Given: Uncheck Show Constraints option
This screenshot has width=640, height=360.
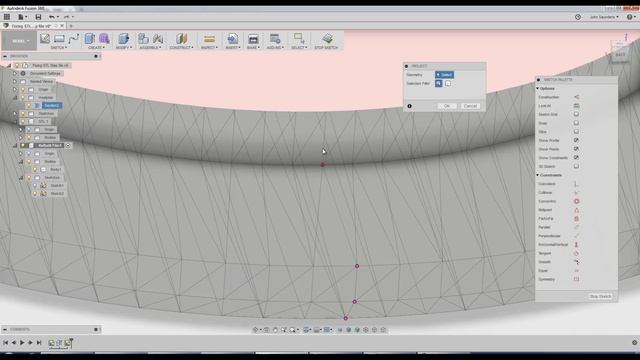Looking at the screenshot, I should (x=576, y=158).
